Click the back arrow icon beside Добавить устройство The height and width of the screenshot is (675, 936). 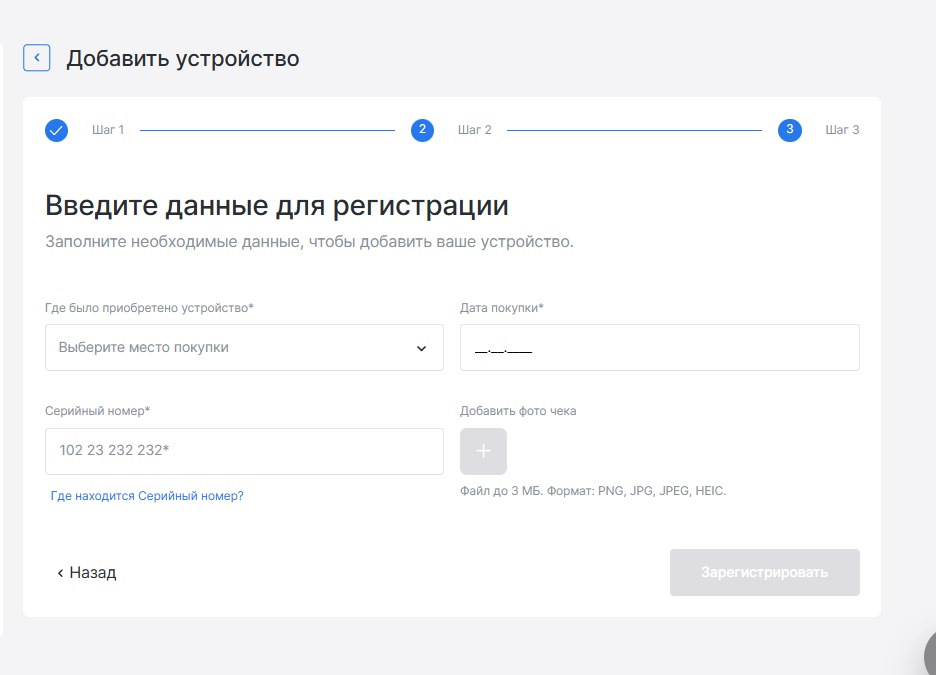[36, 58]
